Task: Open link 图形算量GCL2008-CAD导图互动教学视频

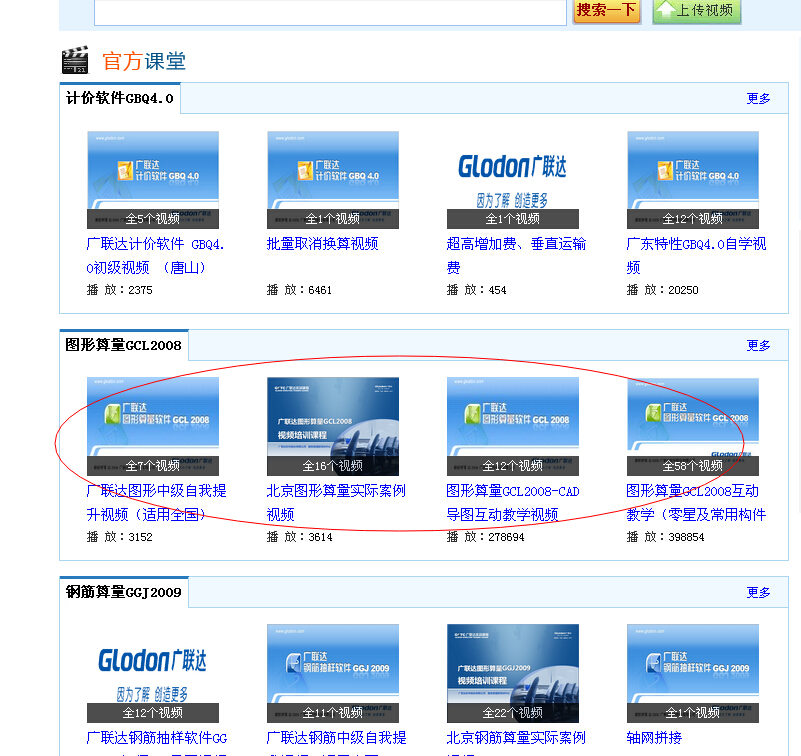Action: (x=513, y=502)
